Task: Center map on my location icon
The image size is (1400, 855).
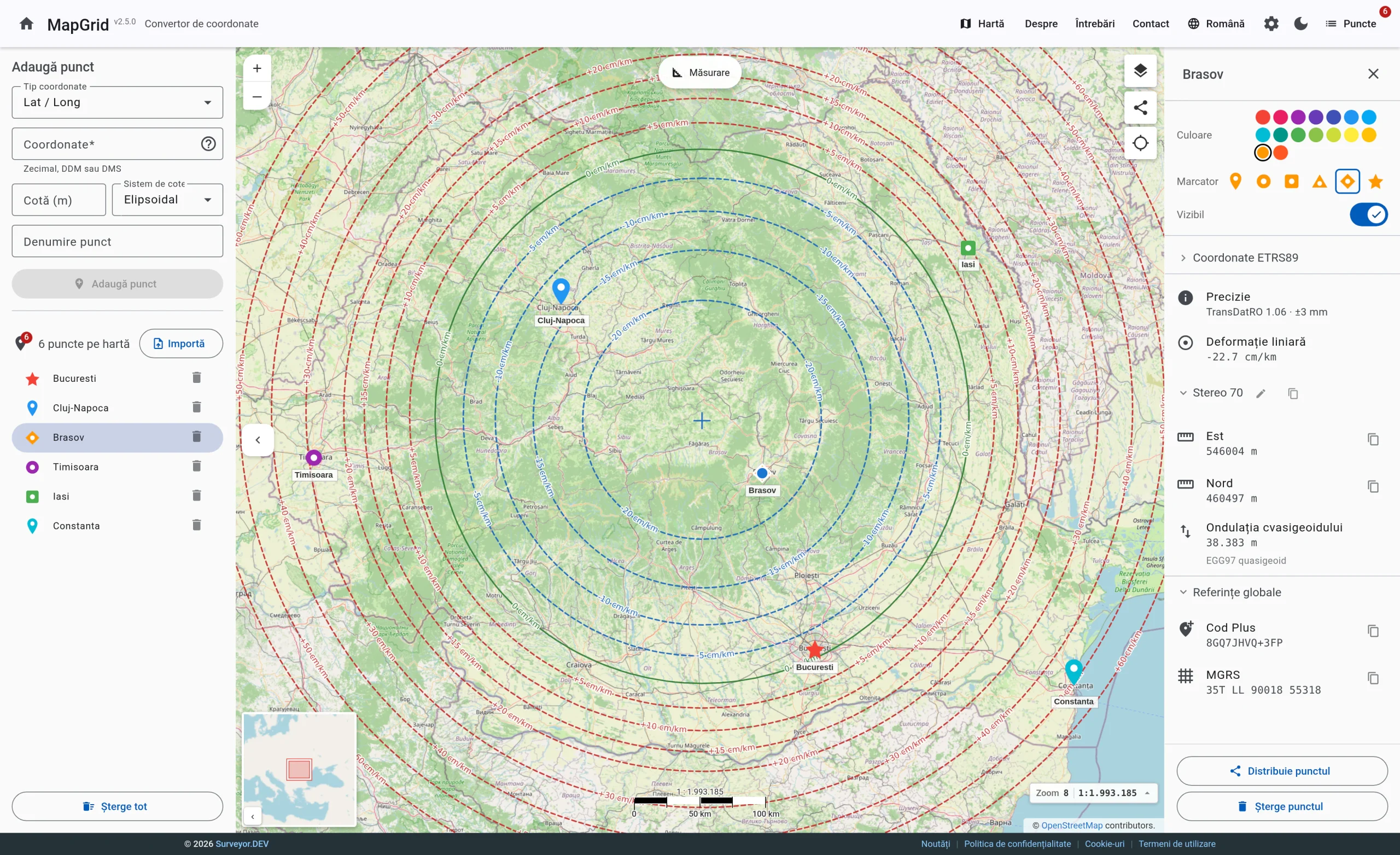Action: 1140,143
